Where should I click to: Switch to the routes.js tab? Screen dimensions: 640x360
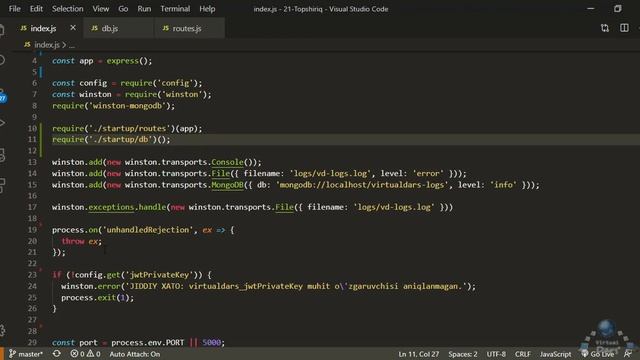click(187, 28)
